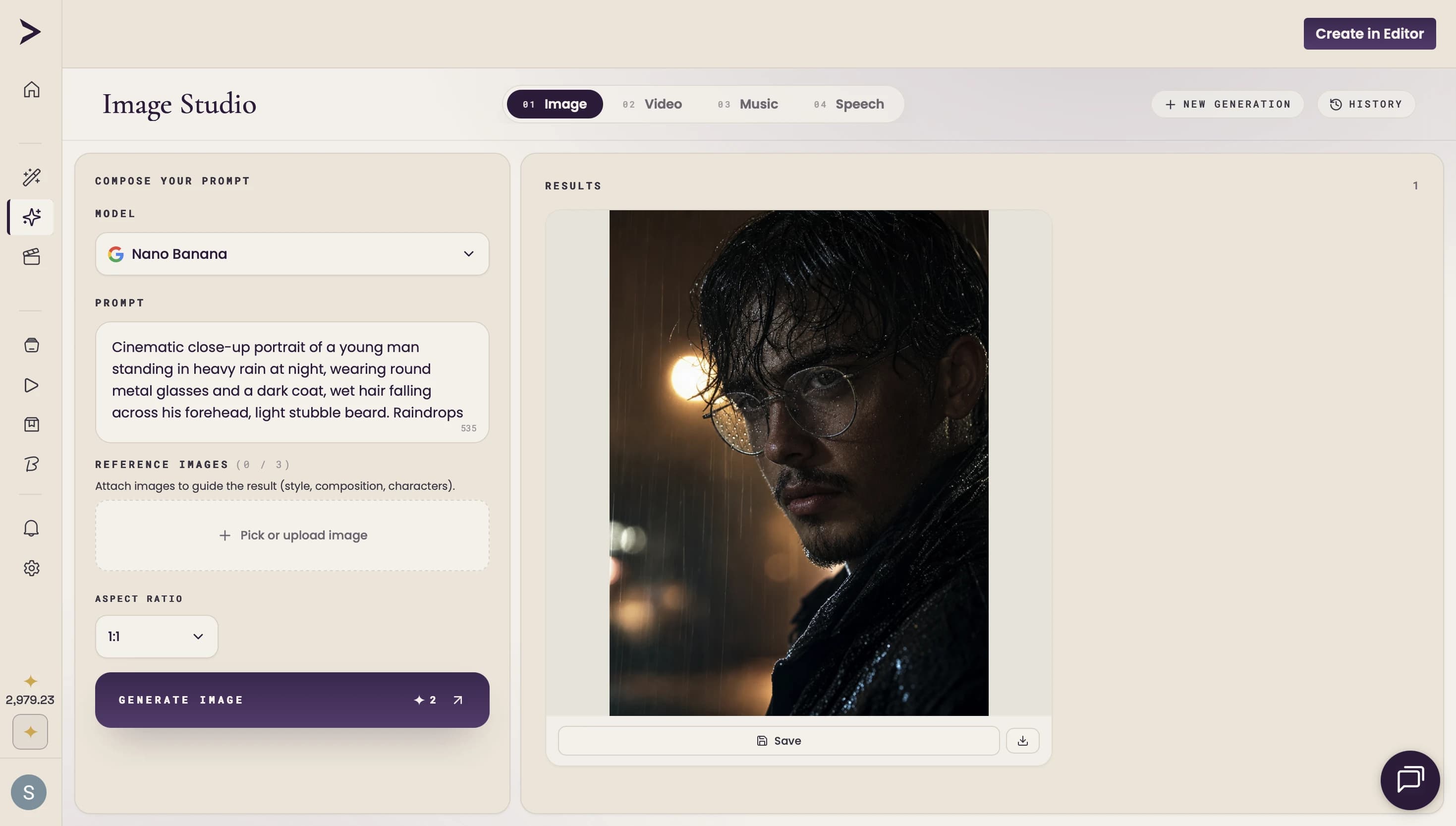Click the 535 character count

(x=468, y=428)
